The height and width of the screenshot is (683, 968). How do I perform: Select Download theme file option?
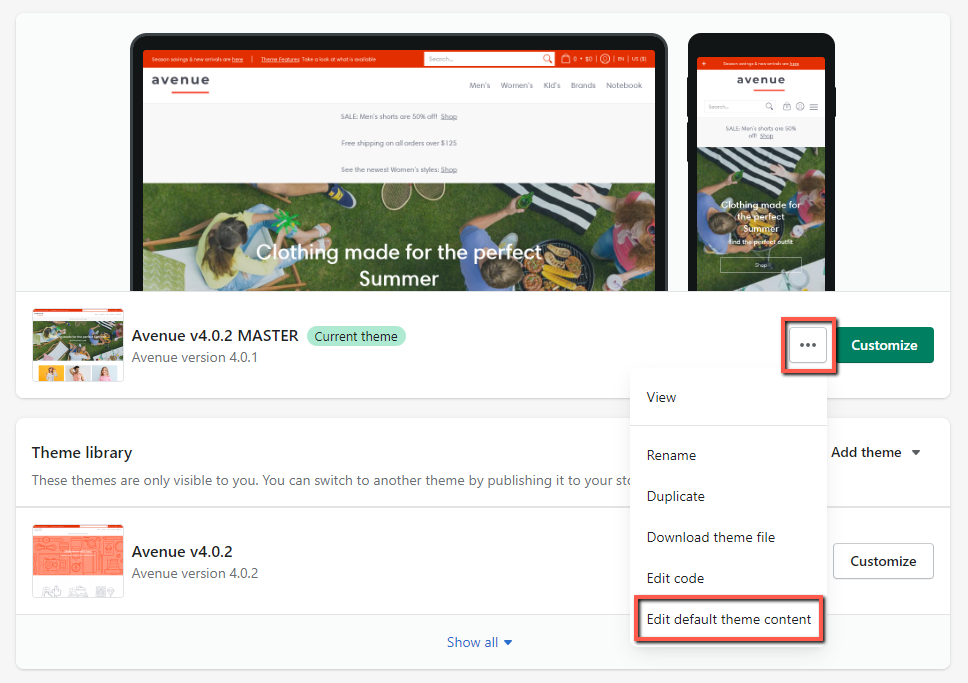(710, 537)
